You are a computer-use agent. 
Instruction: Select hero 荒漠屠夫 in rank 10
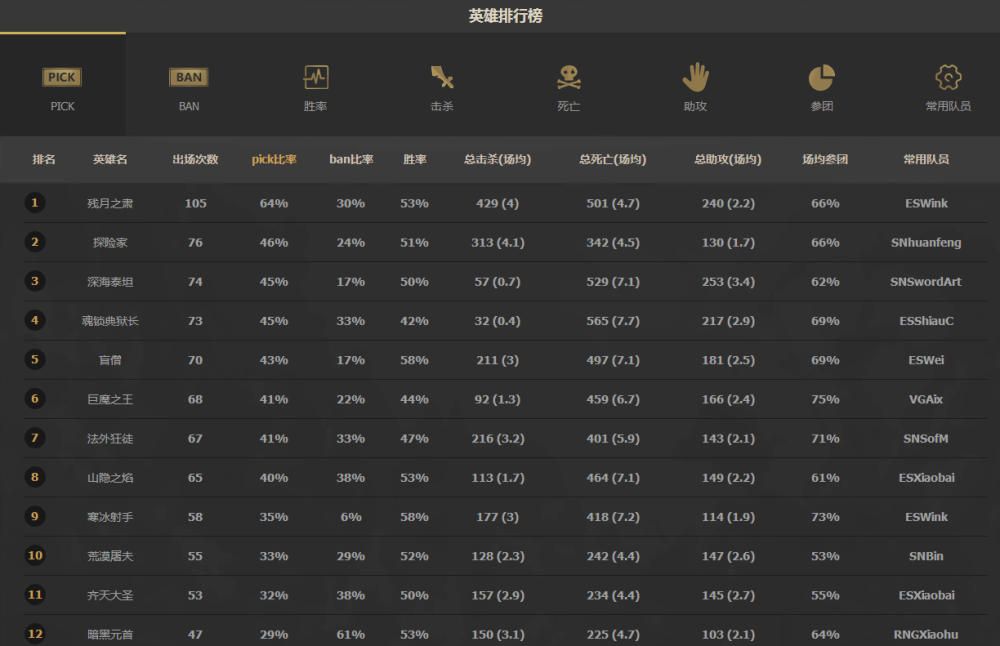tap(110, 556)
